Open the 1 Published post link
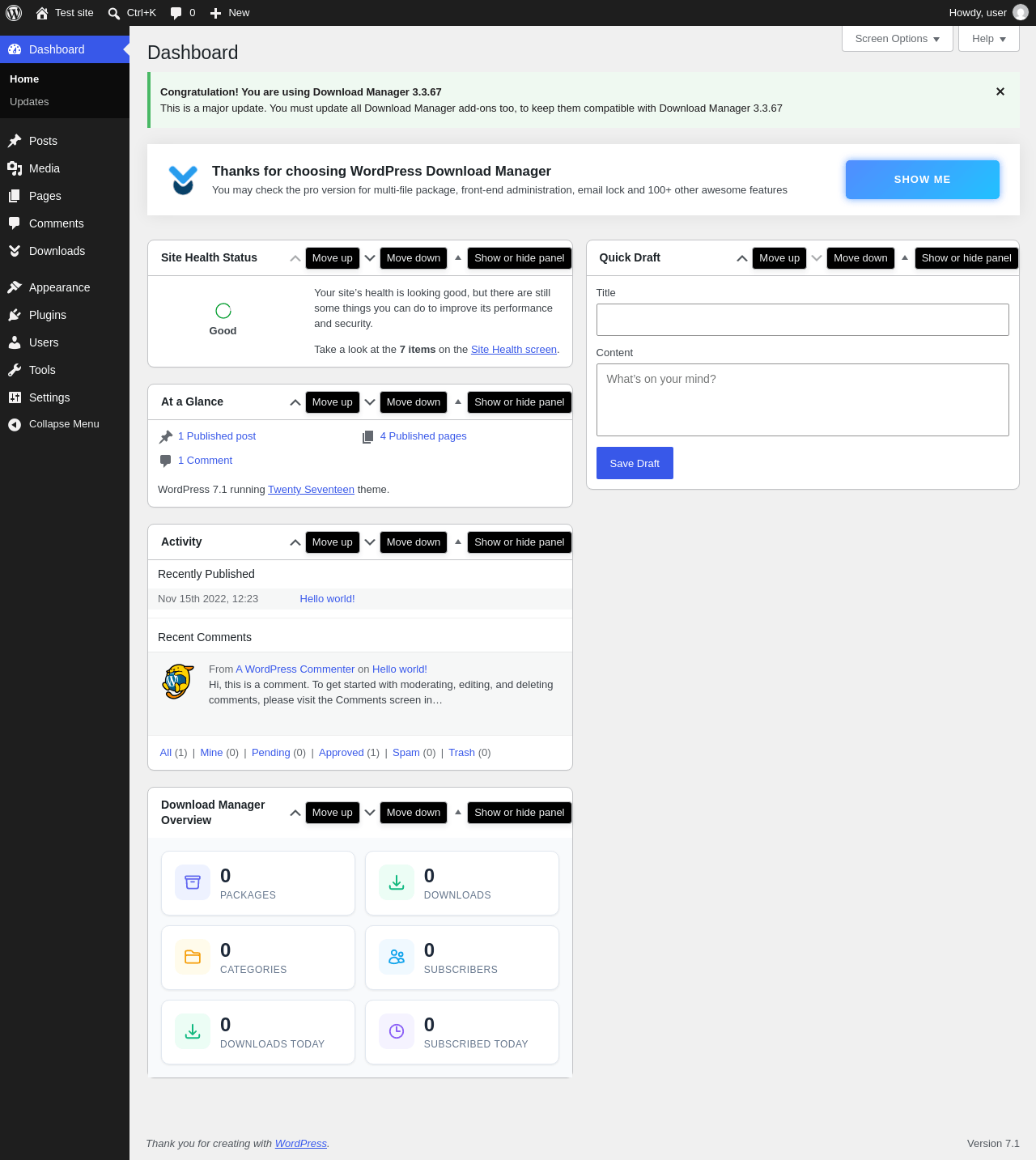 click(217, 436)
